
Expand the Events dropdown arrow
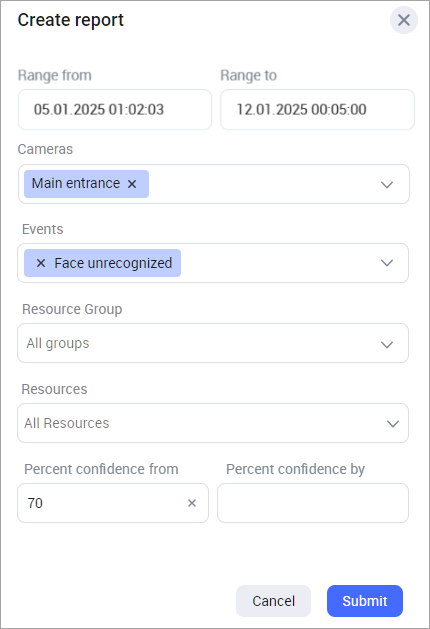point(387,263)
